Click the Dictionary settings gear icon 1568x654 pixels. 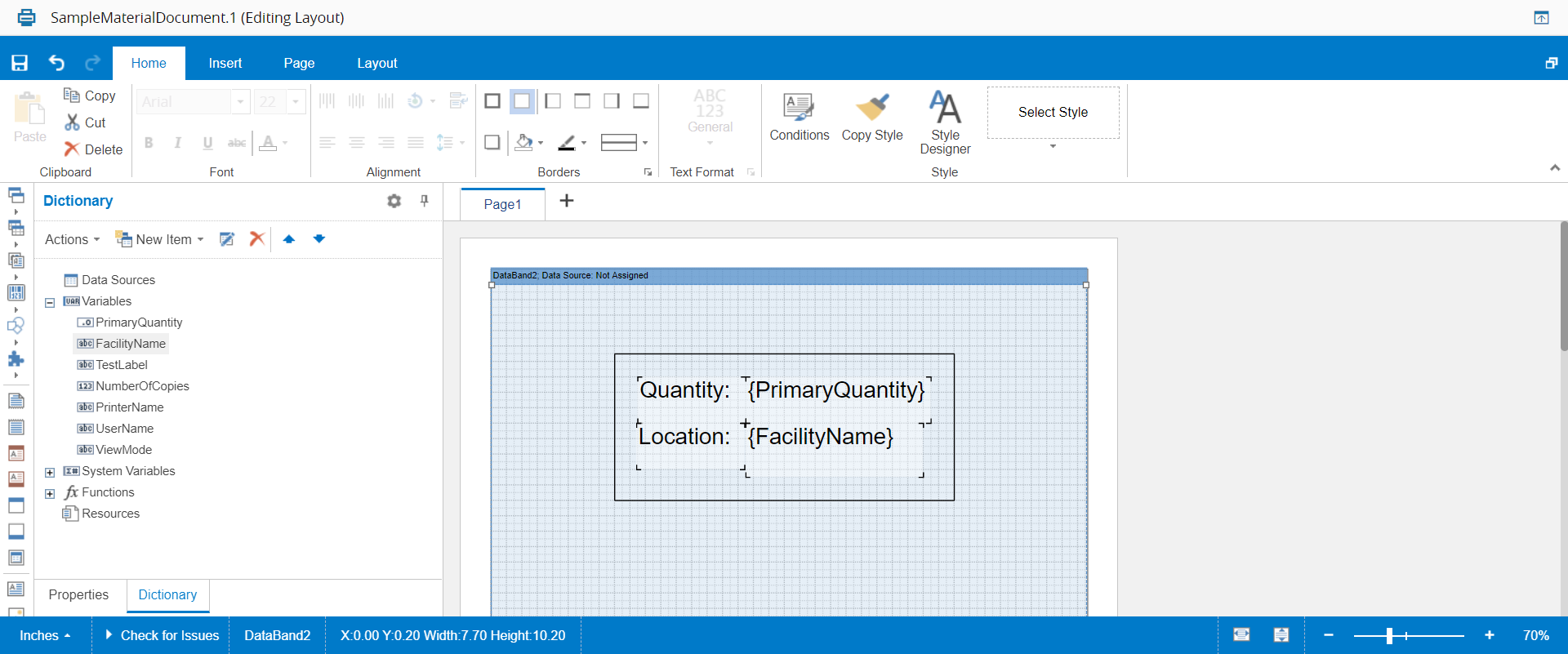click(x=394, y=201)
